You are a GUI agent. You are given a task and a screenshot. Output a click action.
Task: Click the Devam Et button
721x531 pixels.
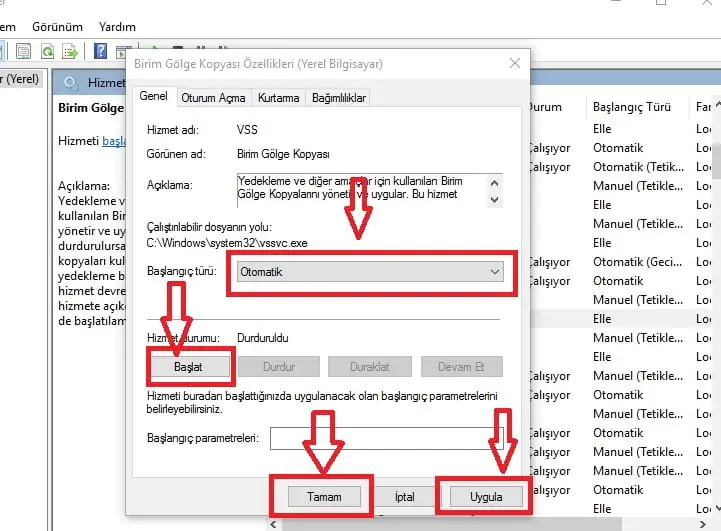point(461,367)
